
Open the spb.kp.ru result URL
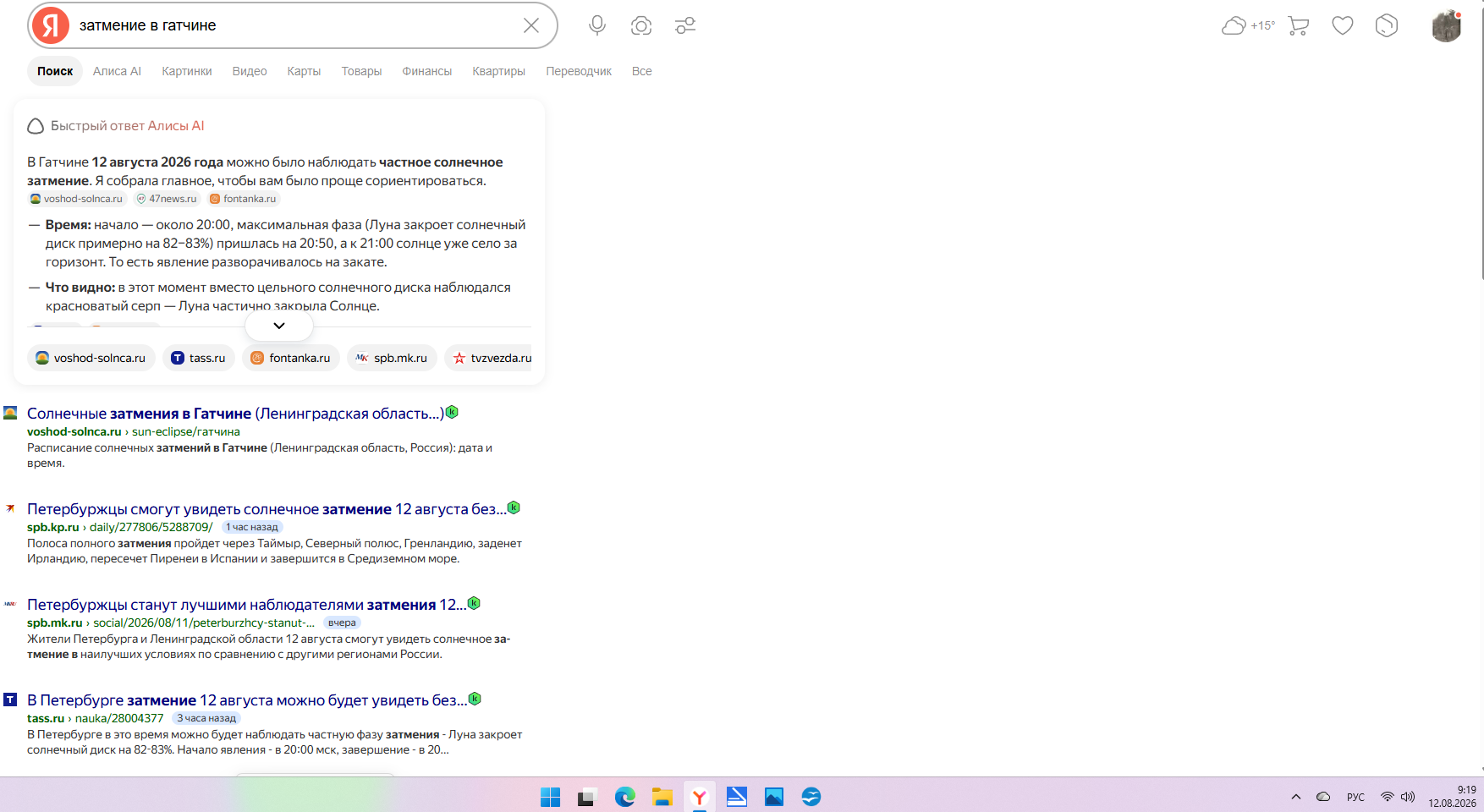120,527
